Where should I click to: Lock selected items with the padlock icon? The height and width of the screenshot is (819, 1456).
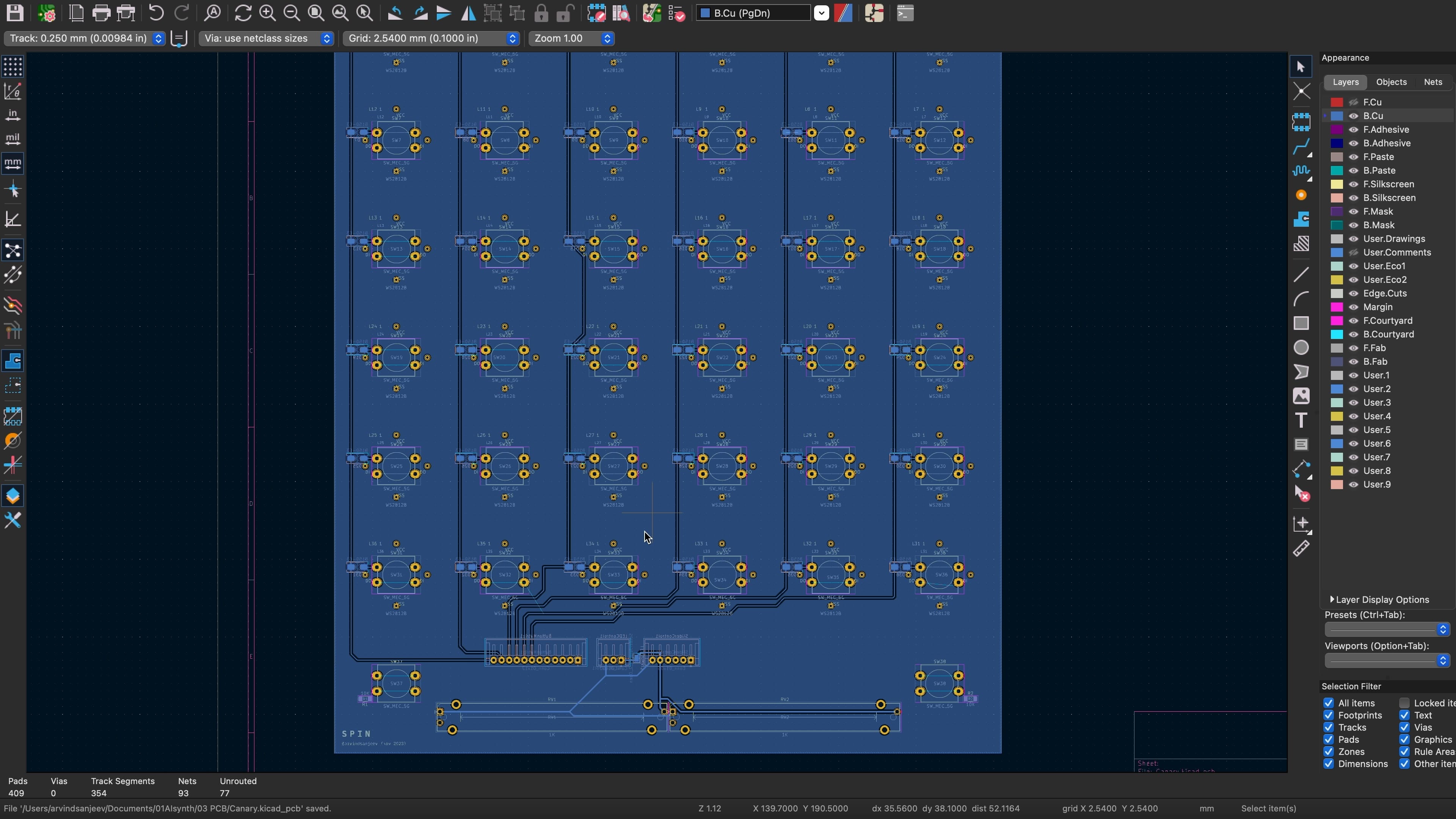click(x=541, y=13)
